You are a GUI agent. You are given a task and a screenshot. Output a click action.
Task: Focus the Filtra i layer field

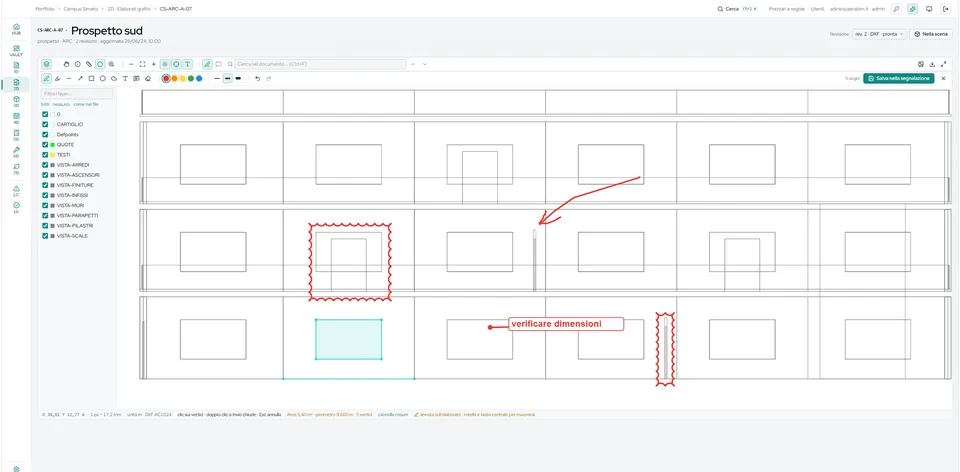pos(77,94)
